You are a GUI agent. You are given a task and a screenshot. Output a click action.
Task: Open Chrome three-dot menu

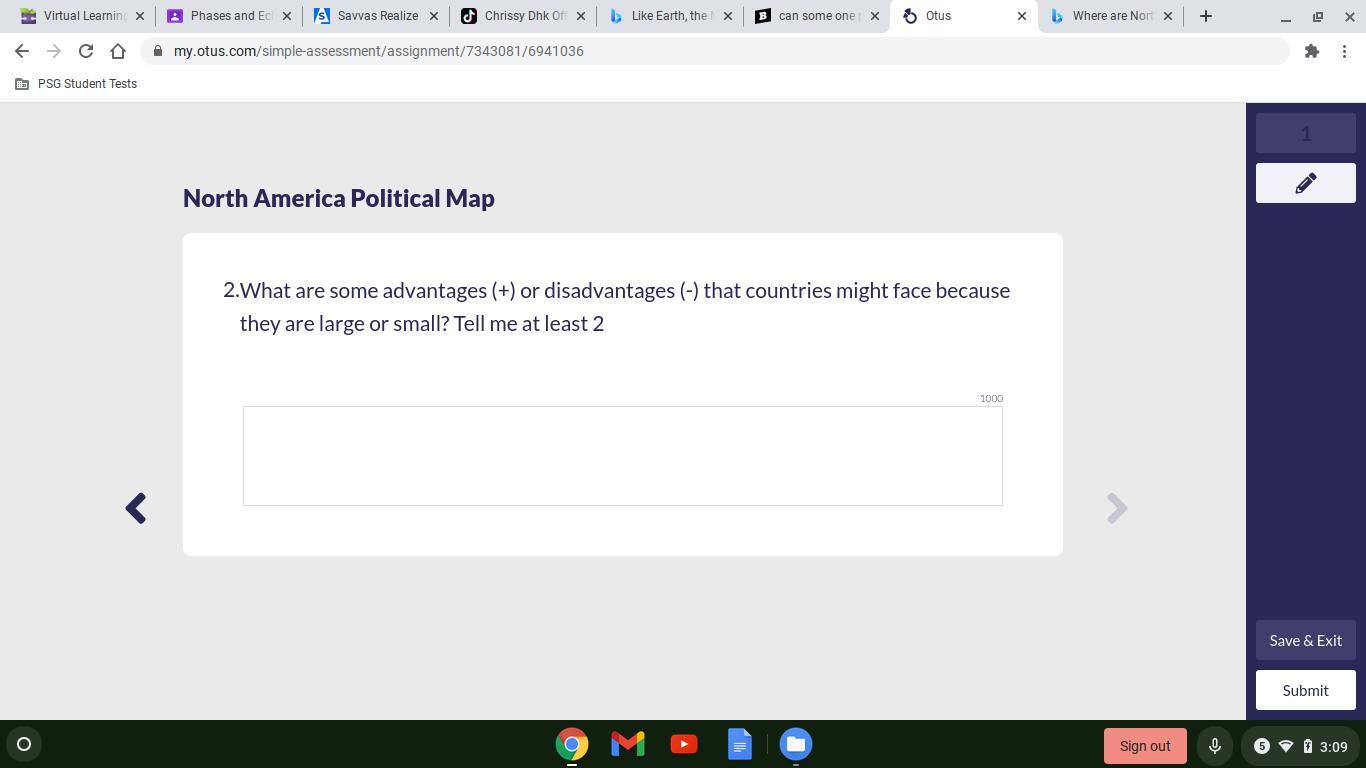(x=1344, y=51)
